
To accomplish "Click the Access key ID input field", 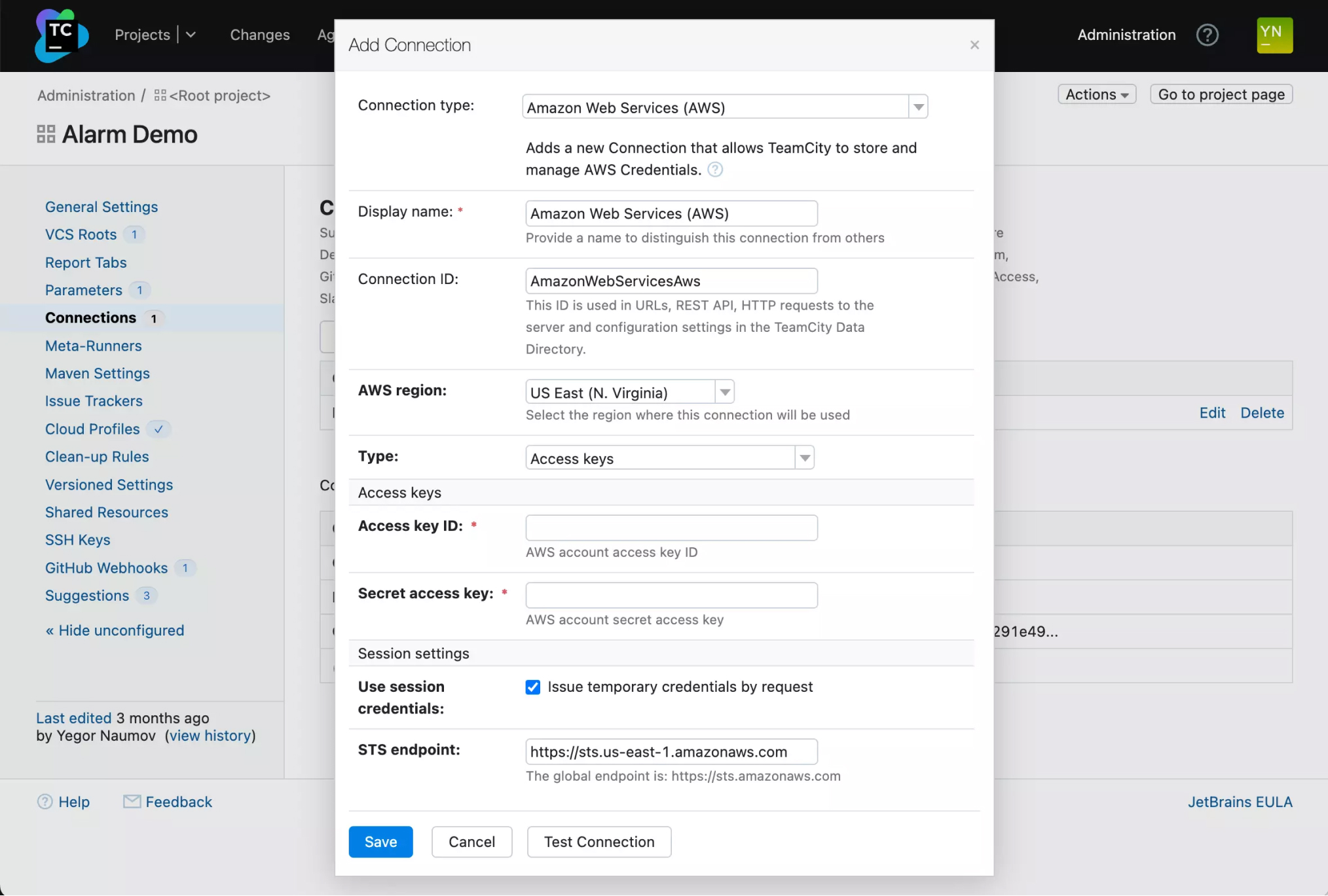I will coord(671,527).
